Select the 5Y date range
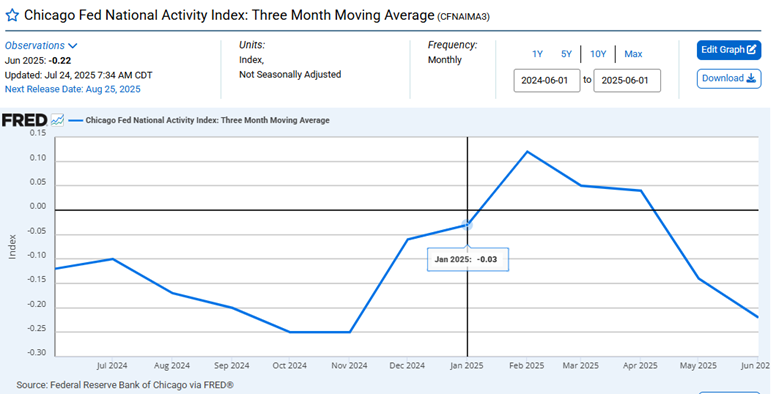Viewport: 779px width, 394px height. [x=566, y=54]
